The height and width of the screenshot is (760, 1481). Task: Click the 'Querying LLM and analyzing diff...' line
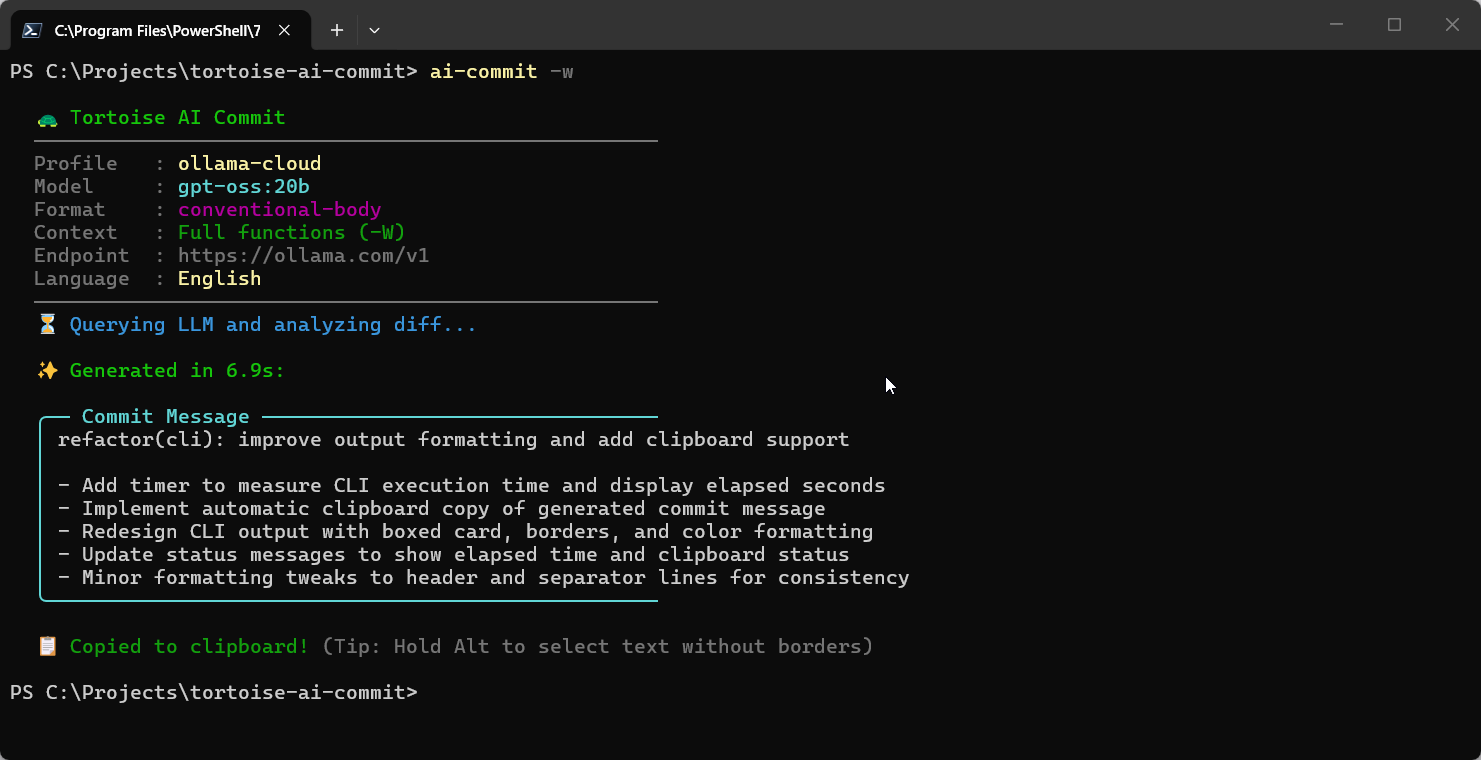pos(274,325)
